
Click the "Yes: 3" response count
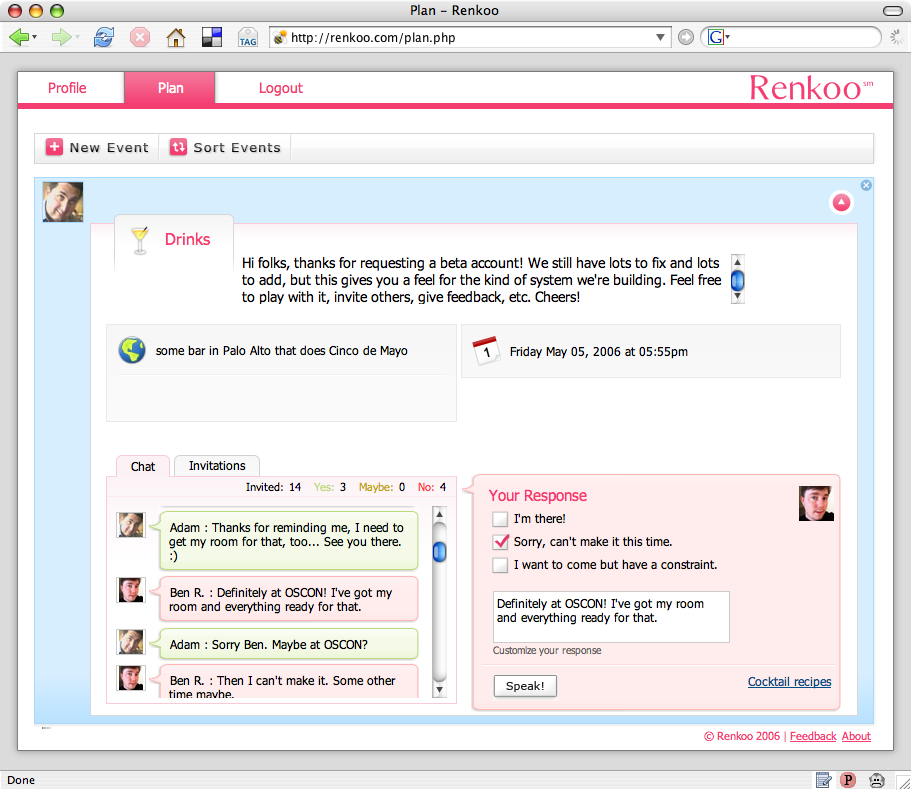tap(330, 487)
